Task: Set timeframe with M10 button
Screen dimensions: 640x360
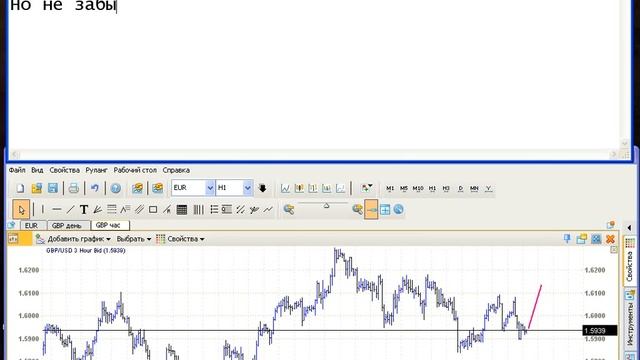Action: click(x=418, y=188)
